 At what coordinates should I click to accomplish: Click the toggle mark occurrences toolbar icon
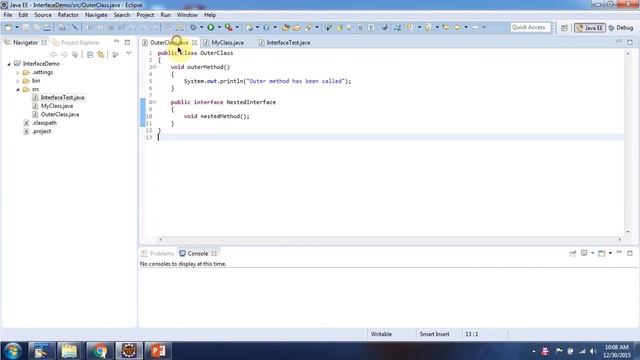pyautogui.click(x=340, y=27)
